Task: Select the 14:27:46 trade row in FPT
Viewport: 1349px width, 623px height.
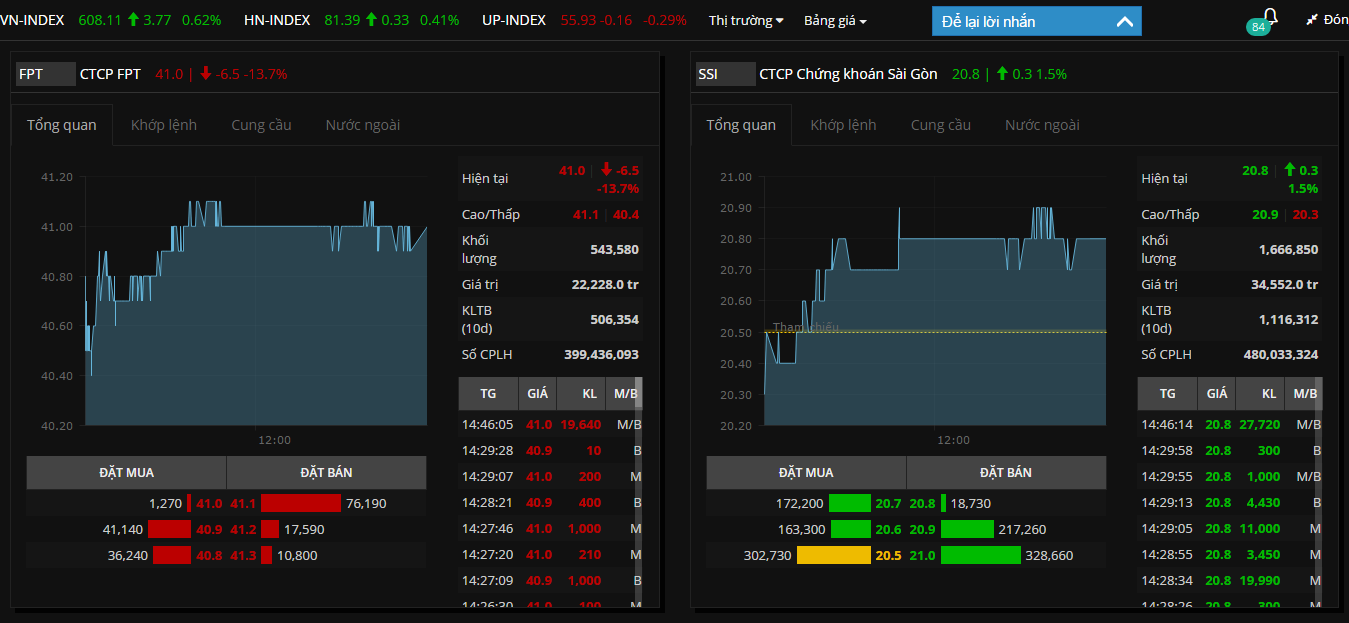Action: tap(550, 528)
